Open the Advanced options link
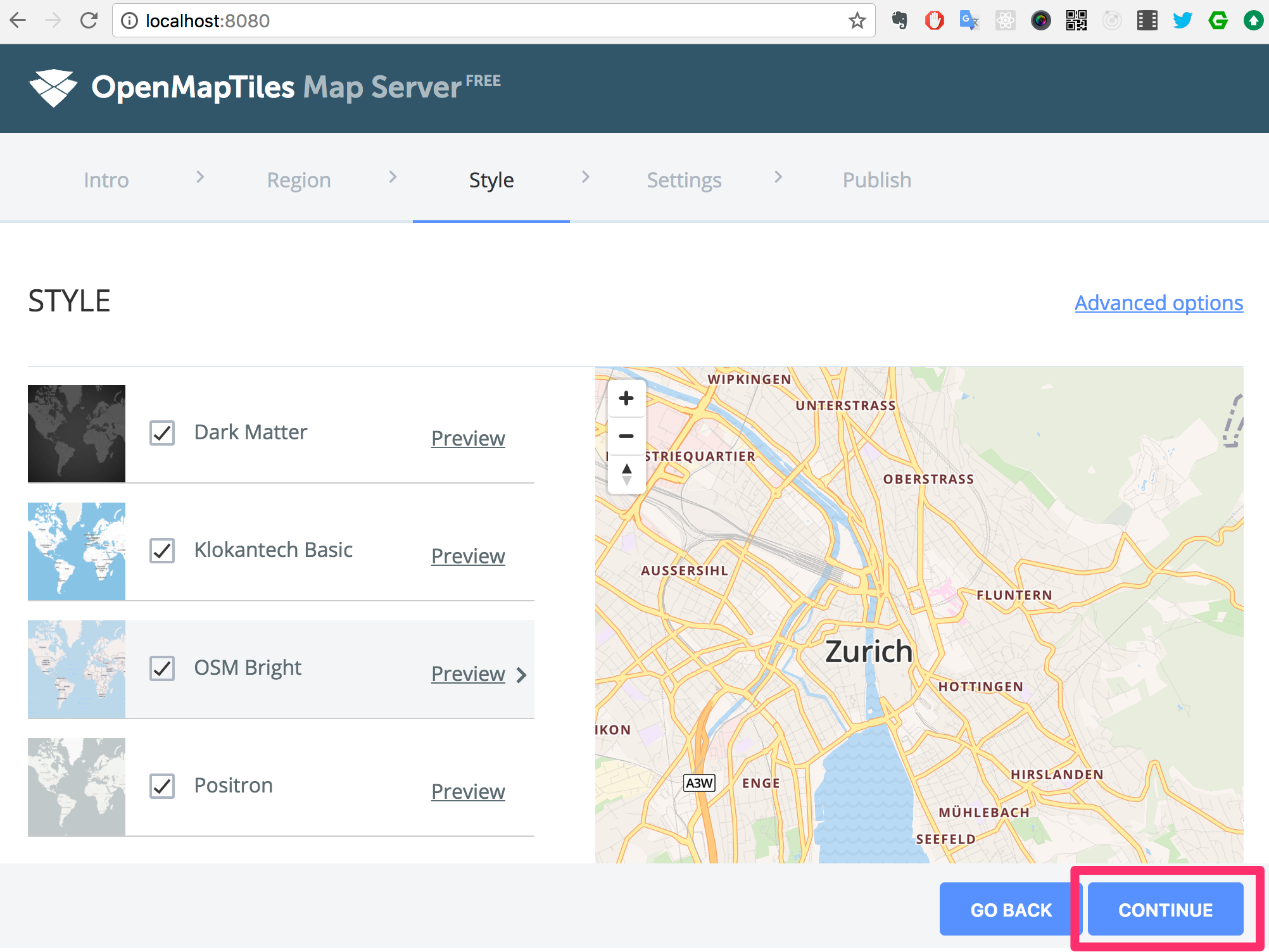The height and width of the screenshot is (952, 1269). pyautogui.click(x=1159, y=303)
